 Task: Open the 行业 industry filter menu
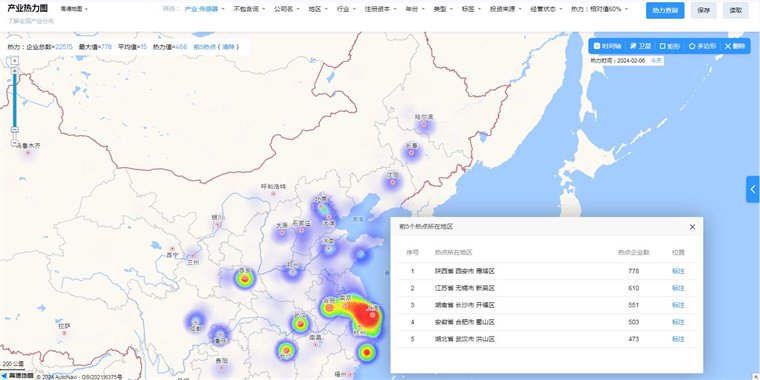pos(346,9)
